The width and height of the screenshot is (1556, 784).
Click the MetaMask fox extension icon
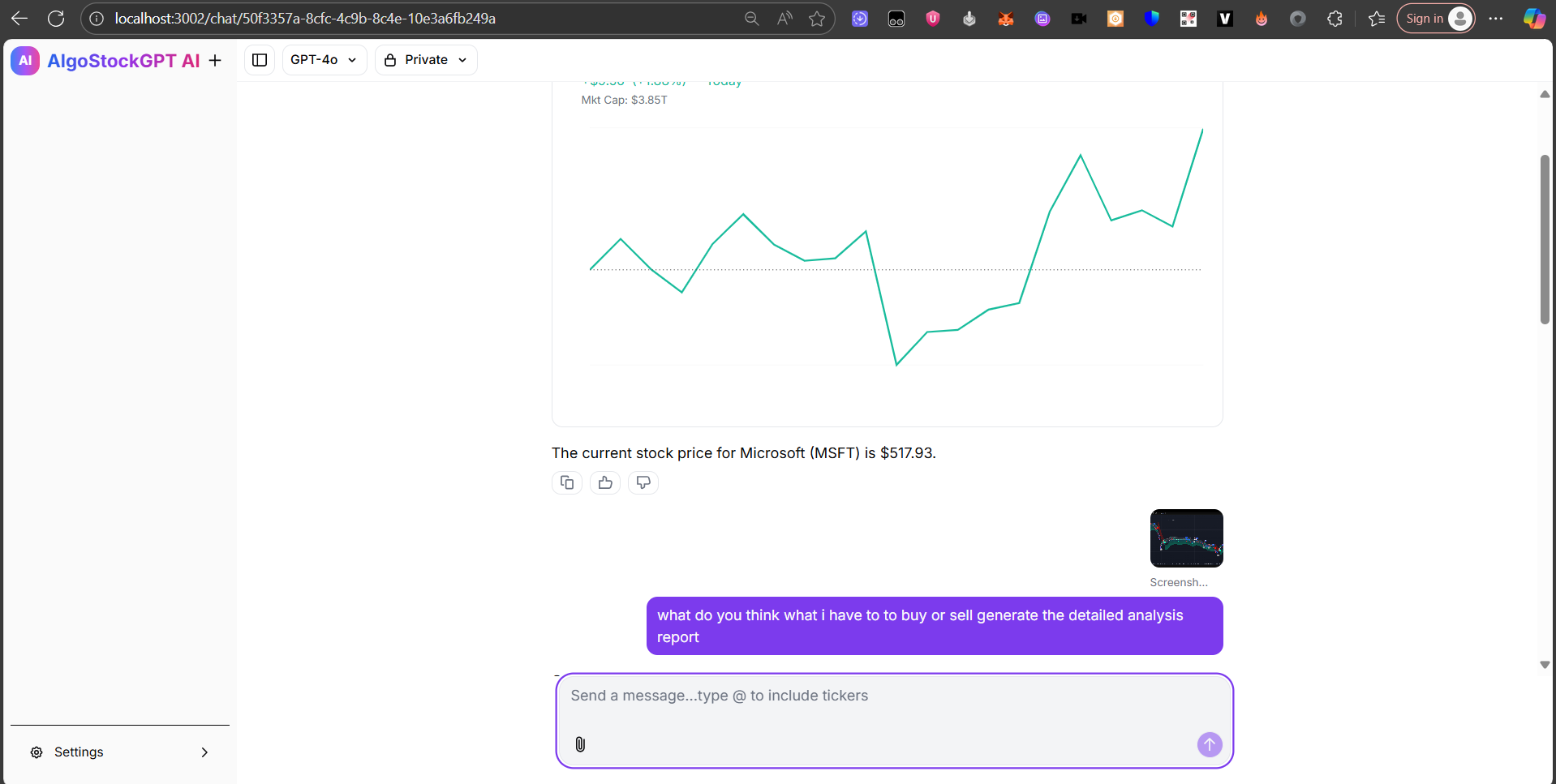pos(1006,19)
